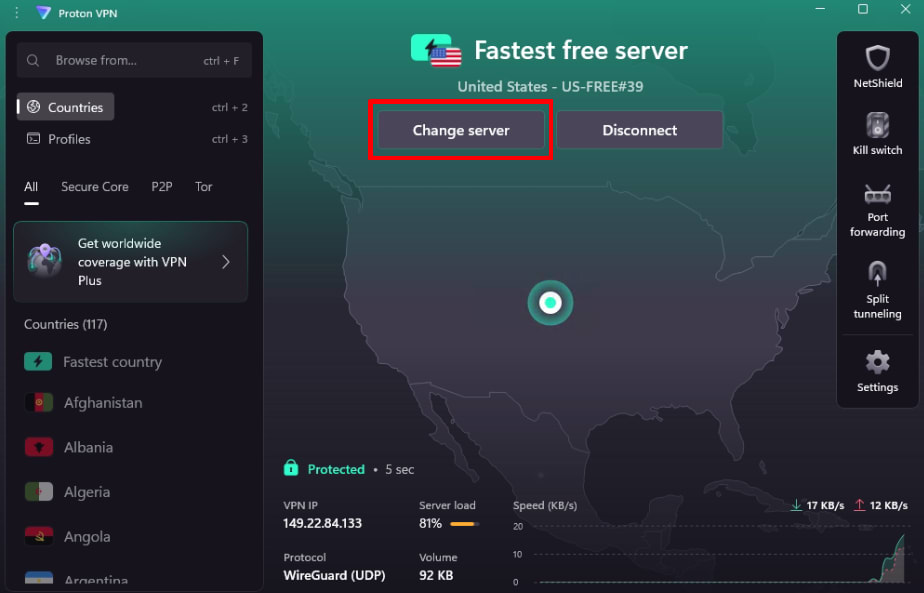Click the Profiles window icon
924x593 pixels.
34,139
